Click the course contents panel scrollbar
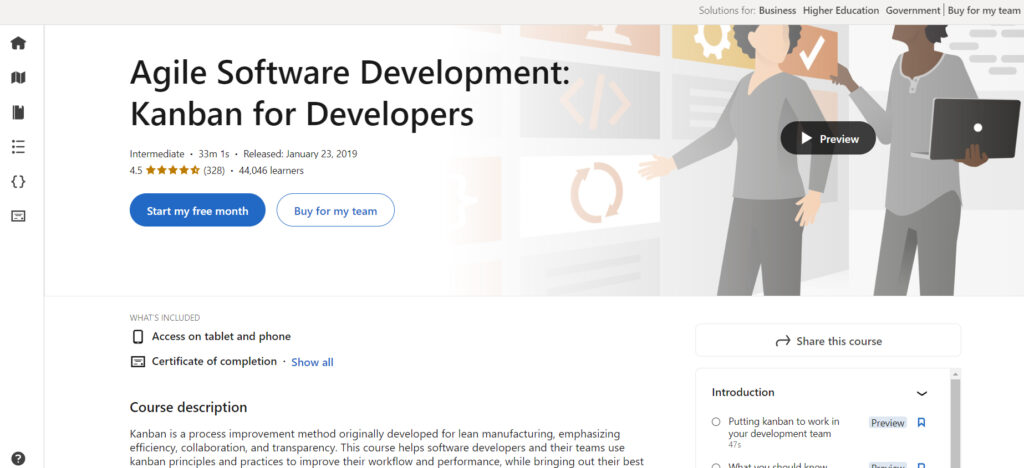The height and width of the screenshot is (468, 1024). pos(955,420)
